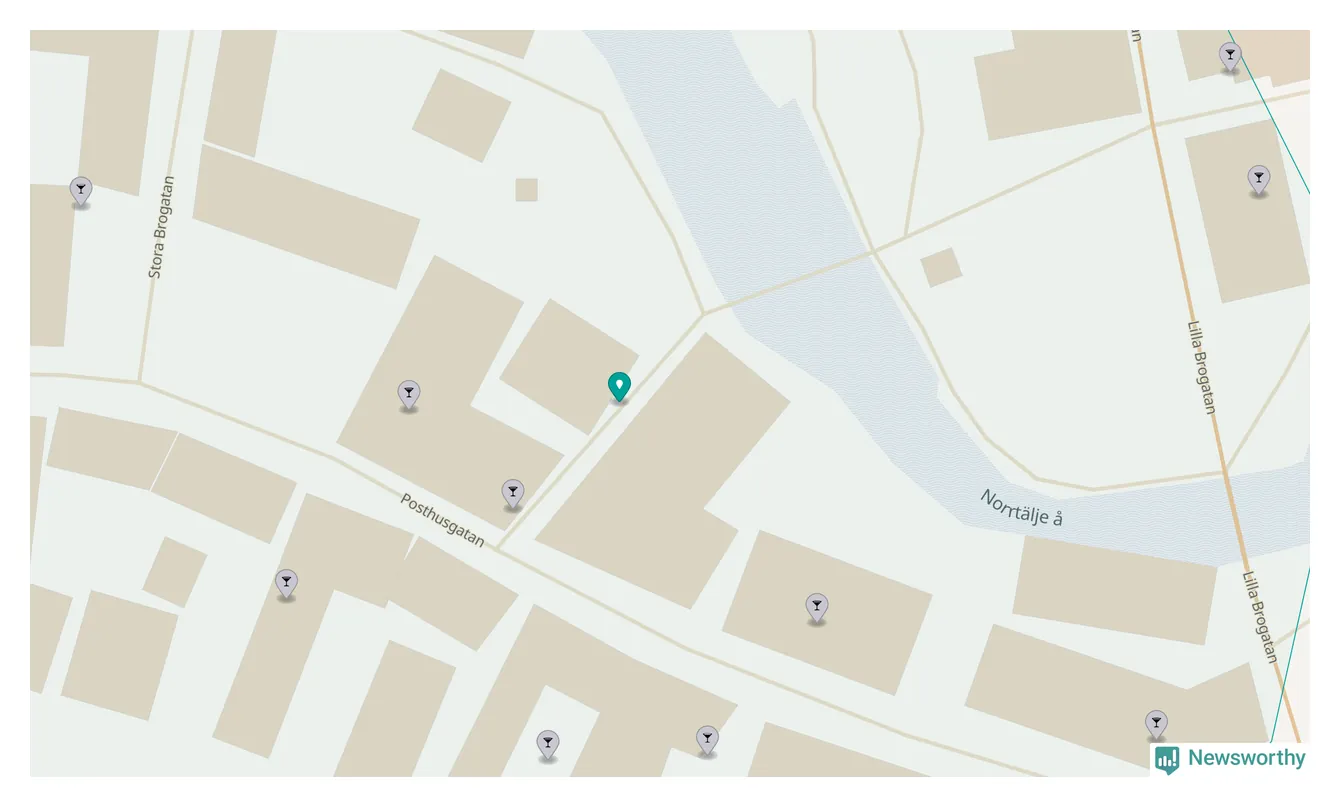Select bar marker south of Norrtälje å label
This screenshot has width=1340, height=807.
[x=817, y=608]
